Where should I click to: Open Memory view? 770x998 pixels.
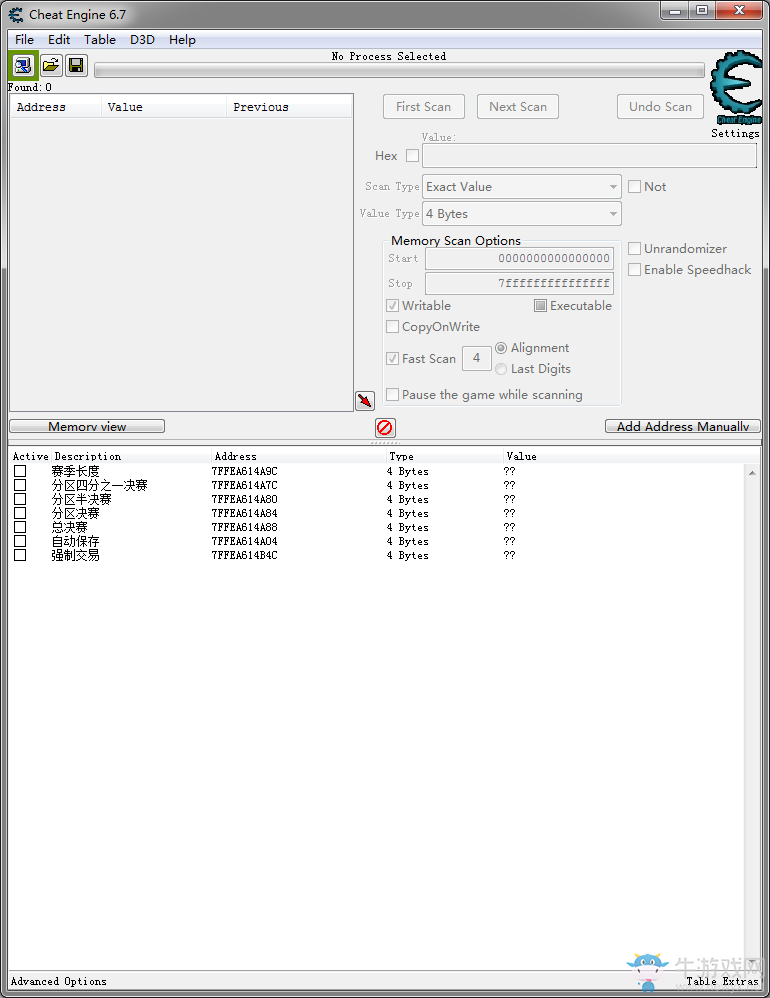click(87, 426)
